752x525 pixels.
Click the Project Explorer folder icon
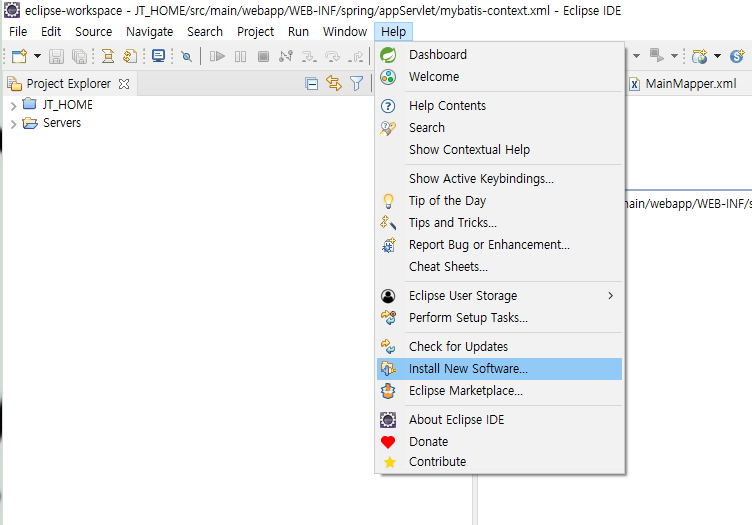pyautogui.click(x=14, y=84)
